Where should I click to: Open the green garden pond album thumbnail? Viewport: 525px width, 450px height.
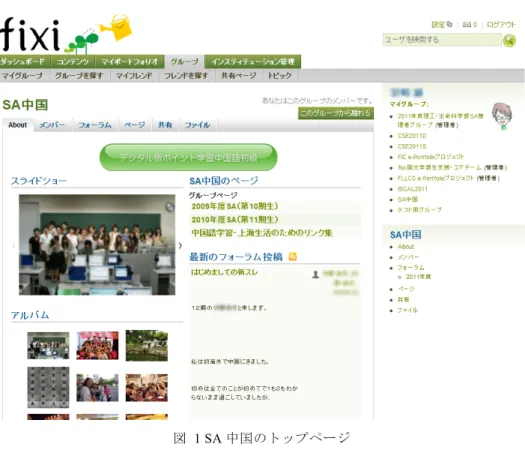[147, 346]
